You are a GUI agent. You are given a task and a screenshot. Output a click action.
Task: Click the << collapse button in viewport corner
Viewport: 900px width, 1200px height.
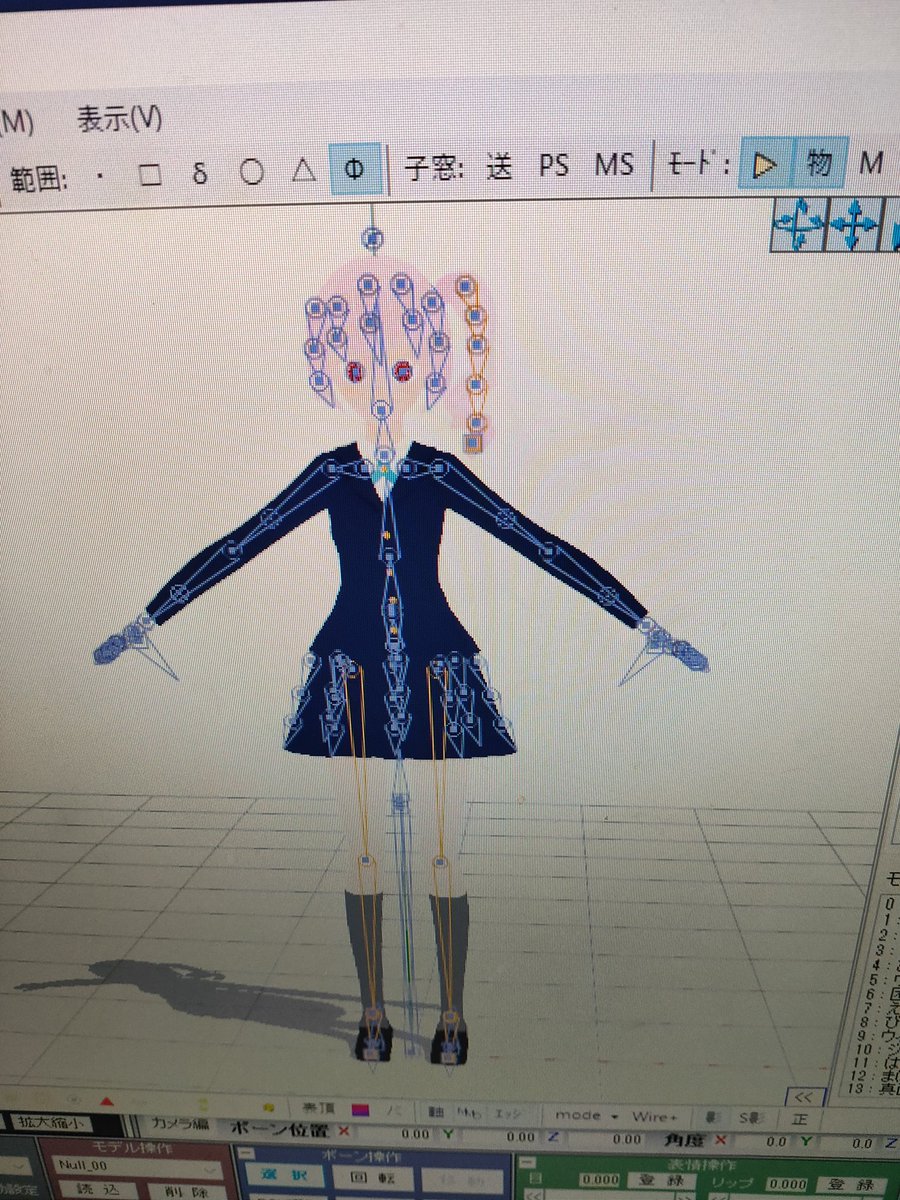[804, 1095]
